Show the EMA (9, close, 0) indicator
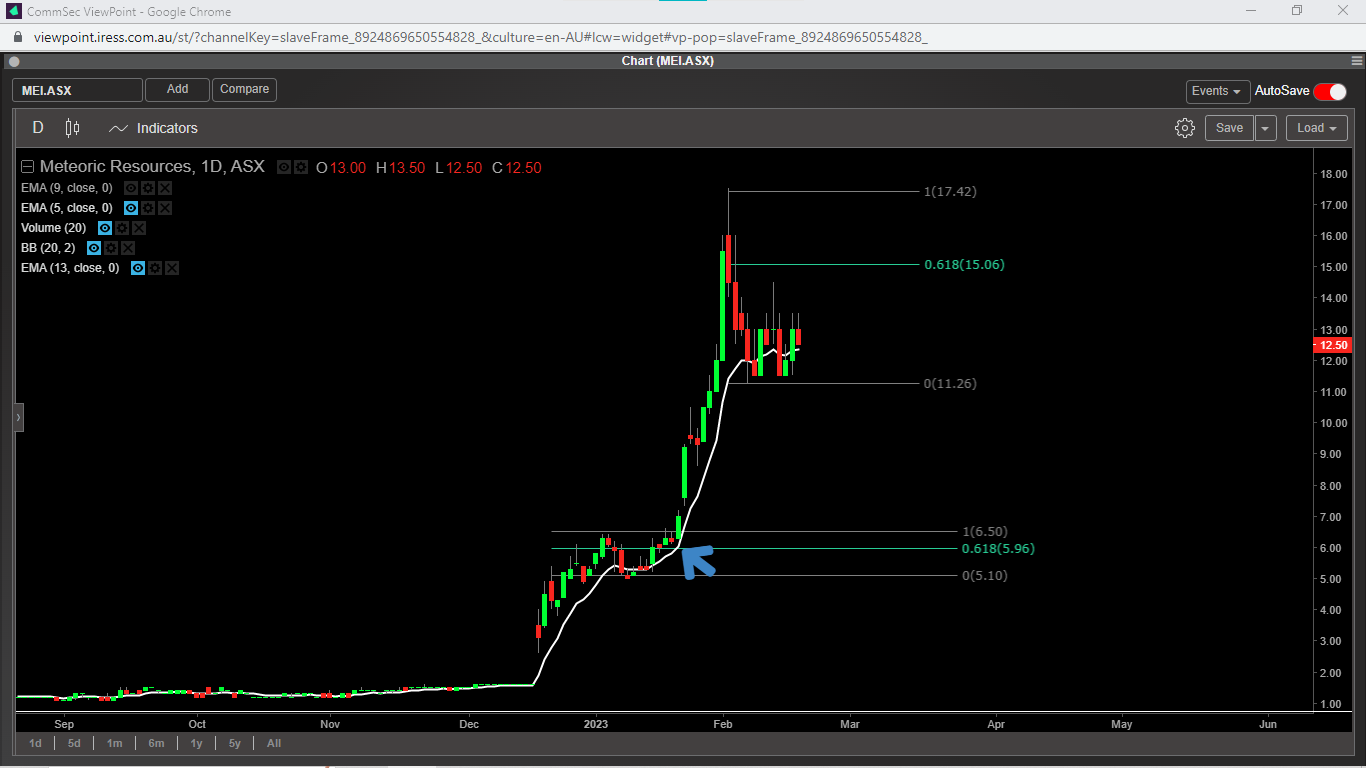Screen dimensions: 1366x768 point(131,188)
